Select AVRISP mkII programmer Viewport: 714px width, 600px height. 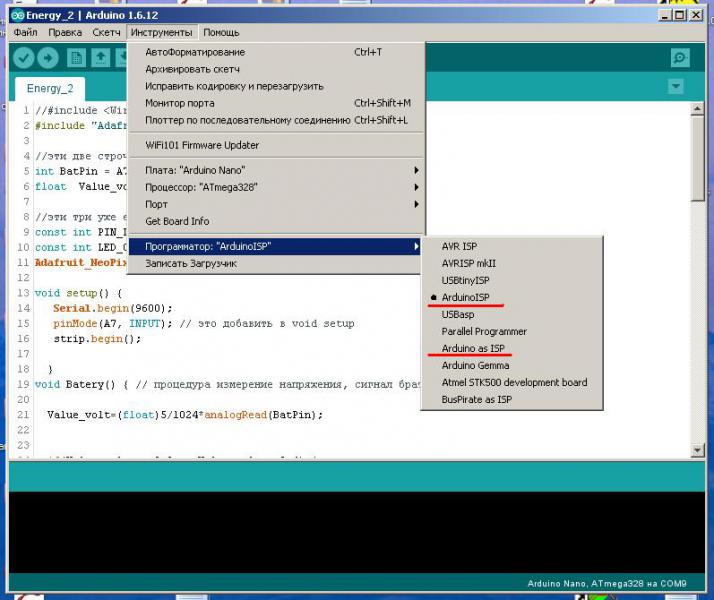click(x=512, y=264)
